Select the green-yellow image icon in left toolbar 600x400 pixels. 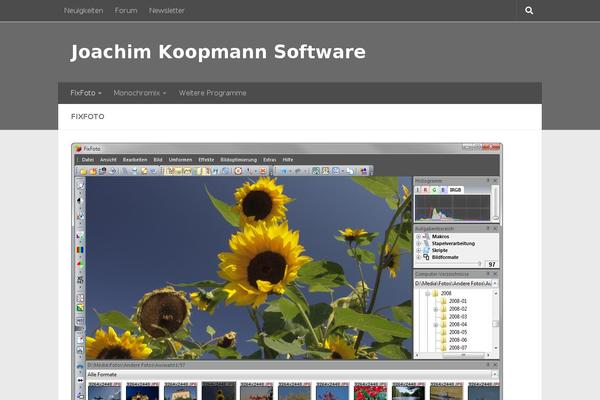tap(80, 308)
